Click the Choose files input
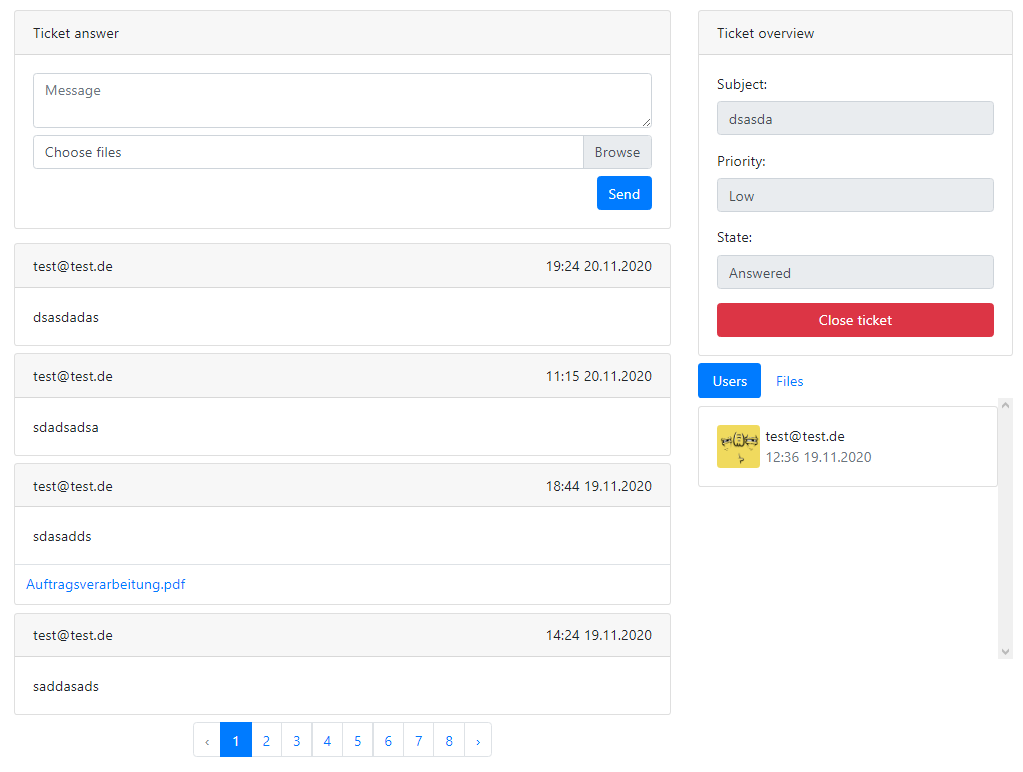Viewport: 1023px width, 772px height. [x=308, y=152]
